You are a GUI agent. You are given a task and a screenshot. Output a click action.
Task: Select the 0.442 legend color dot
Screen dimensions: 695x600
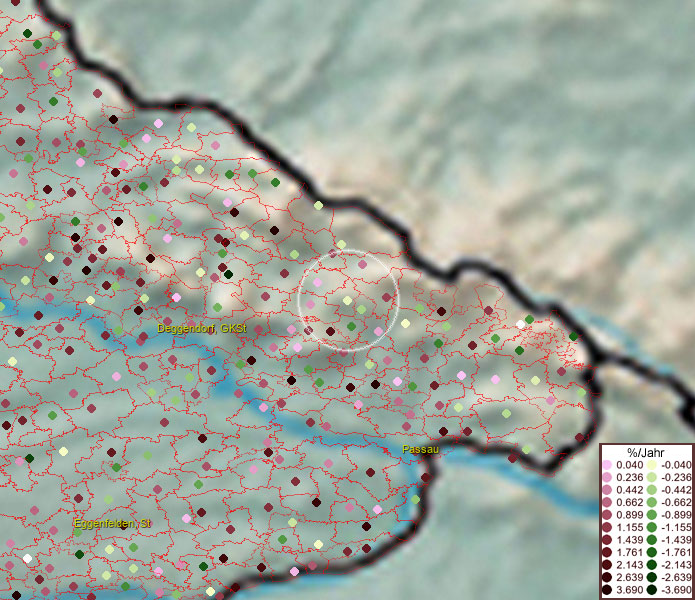point(607,490)
